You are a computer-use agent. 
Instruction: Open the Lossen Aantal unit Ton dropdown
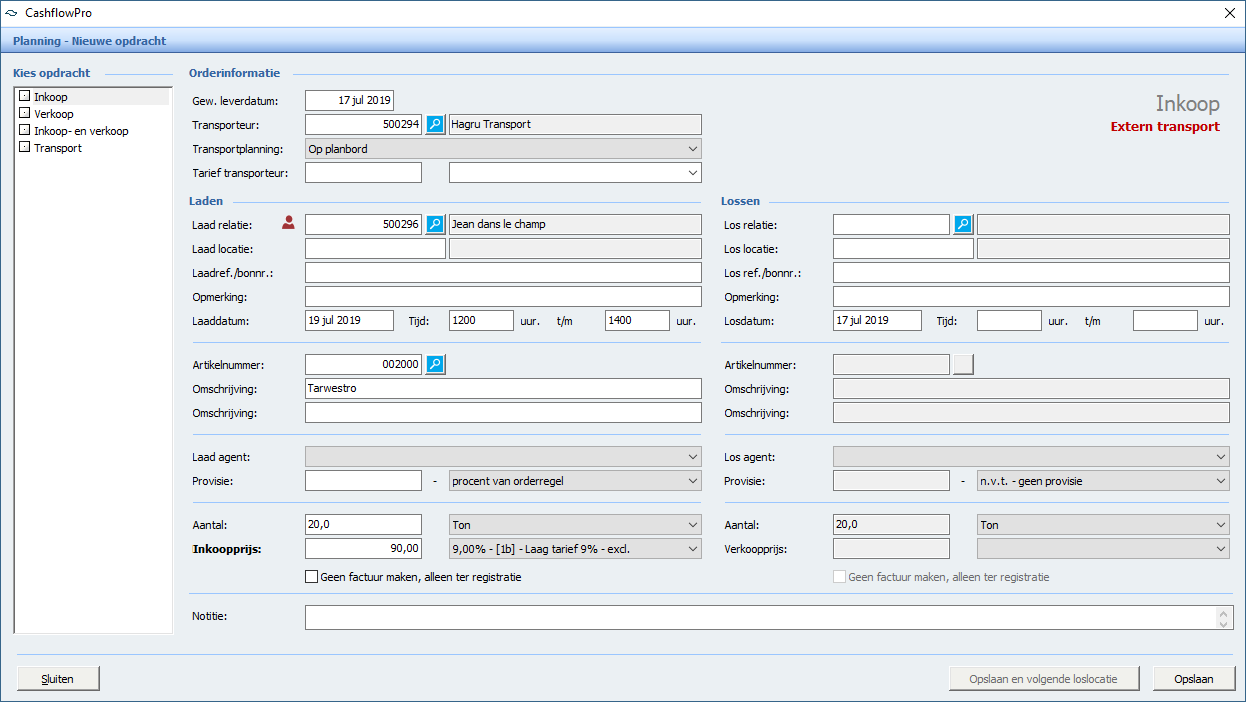pos(1103,525)
